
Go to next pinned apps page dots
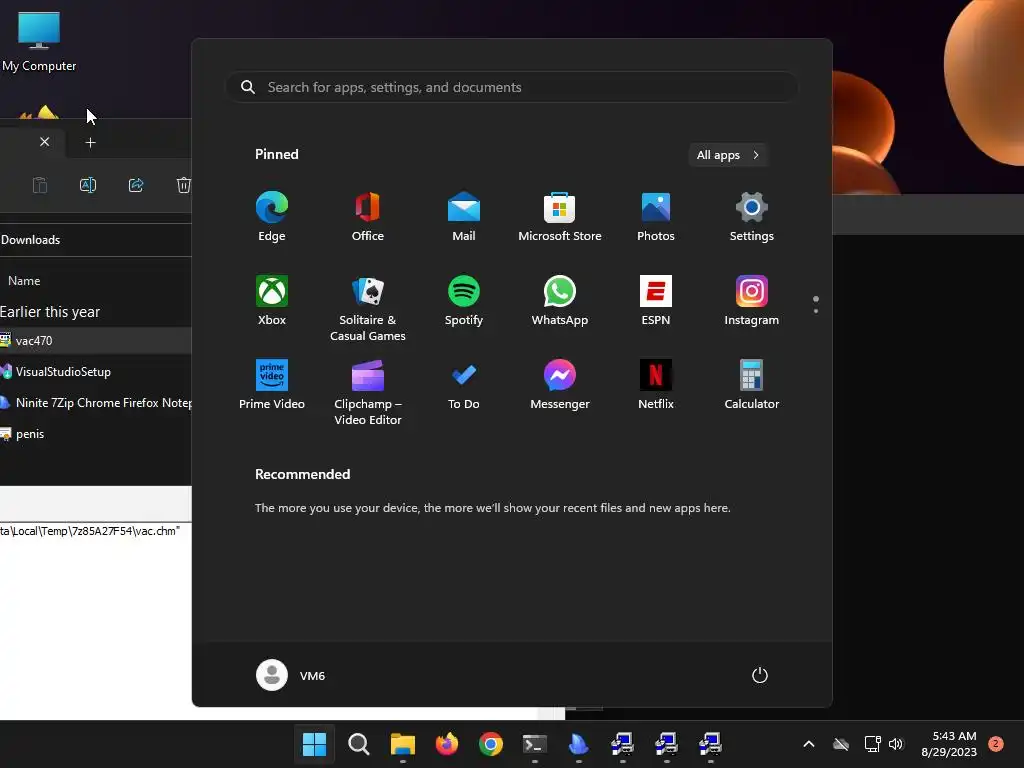click(x=816, y=305)
